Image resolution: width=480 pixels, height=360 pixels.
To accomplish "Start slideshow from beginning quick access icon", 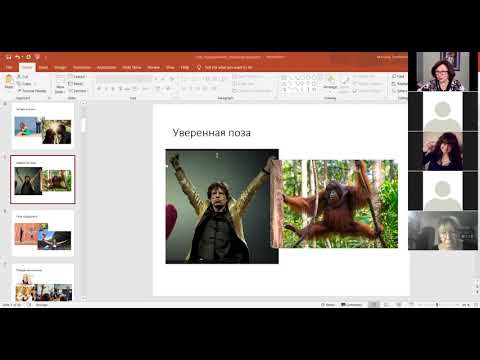I will 37,57.
